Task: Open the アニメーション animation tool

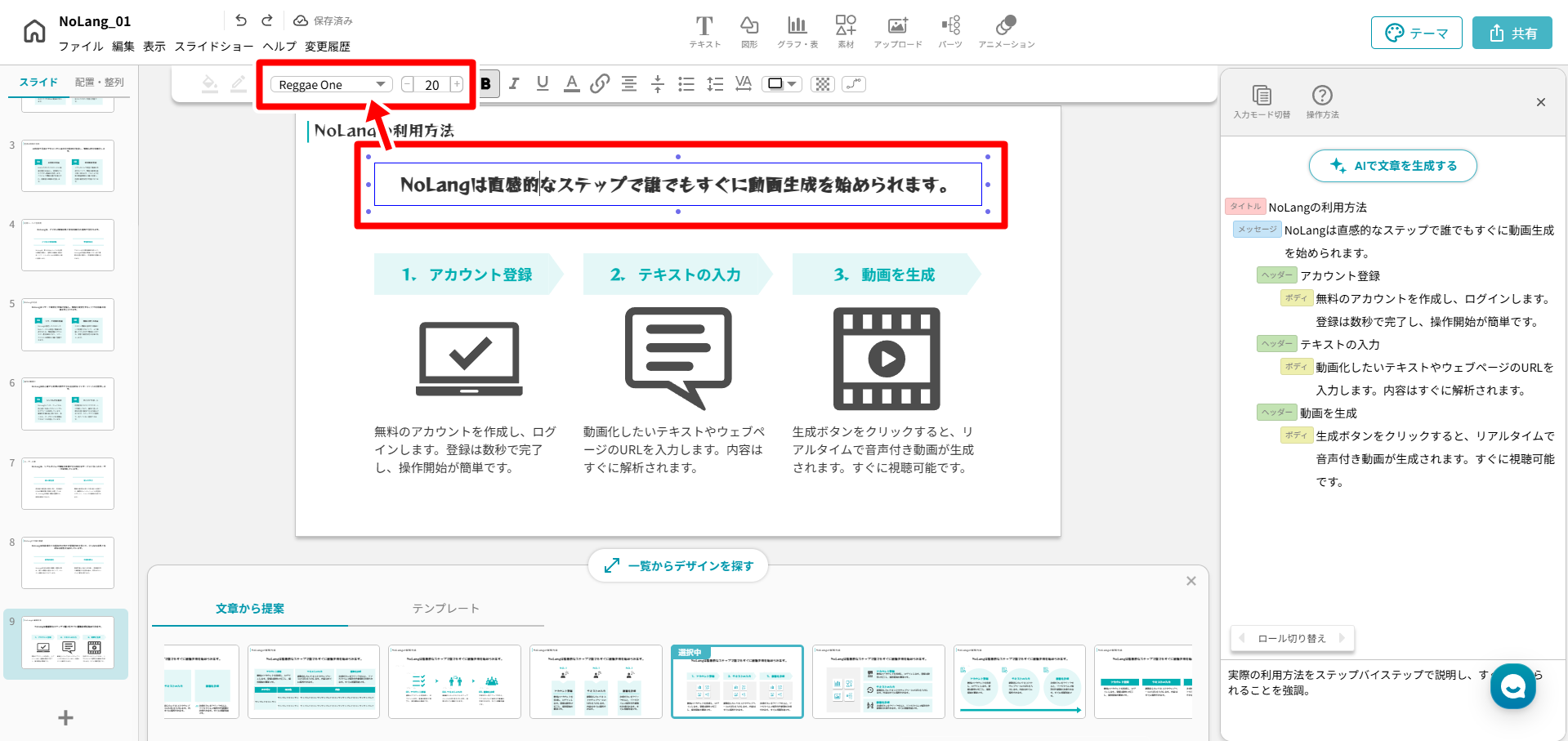Action: pyautogui.click(x=1006, y=32)
